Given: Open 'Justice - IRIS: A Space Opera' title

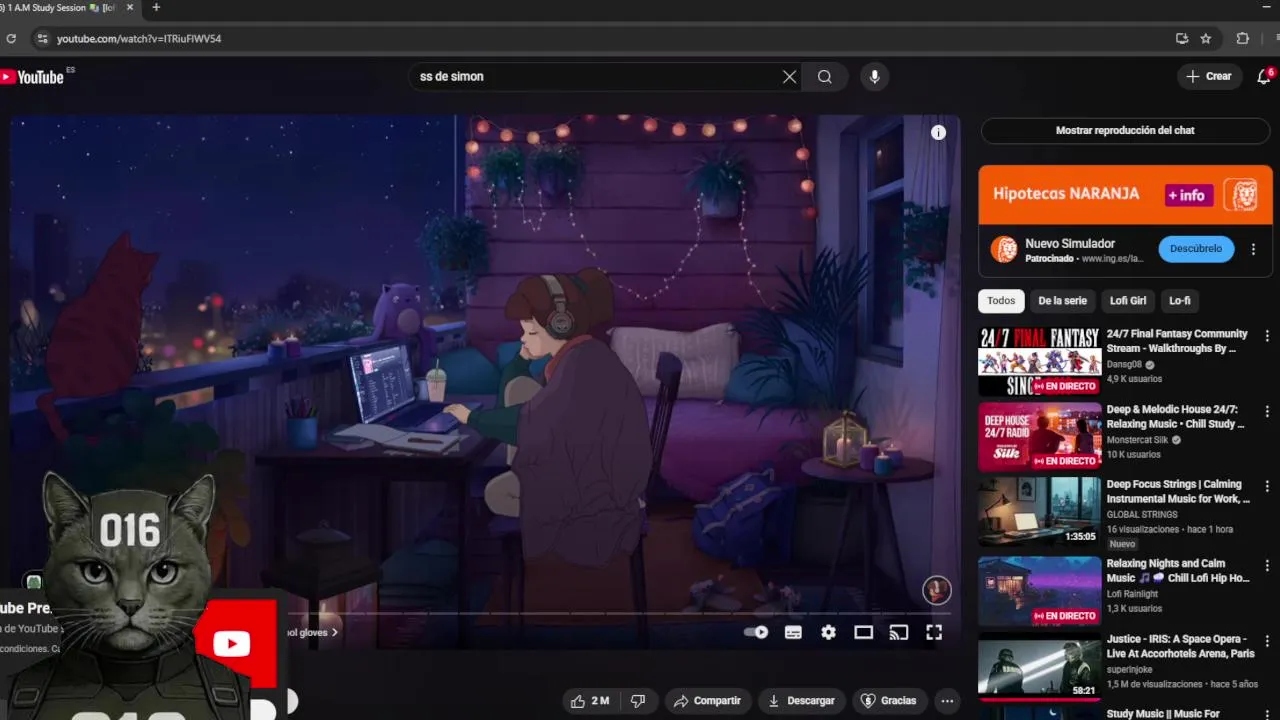Looking at the screenshot, I should pyautogui.click(x=1180, y=646).
